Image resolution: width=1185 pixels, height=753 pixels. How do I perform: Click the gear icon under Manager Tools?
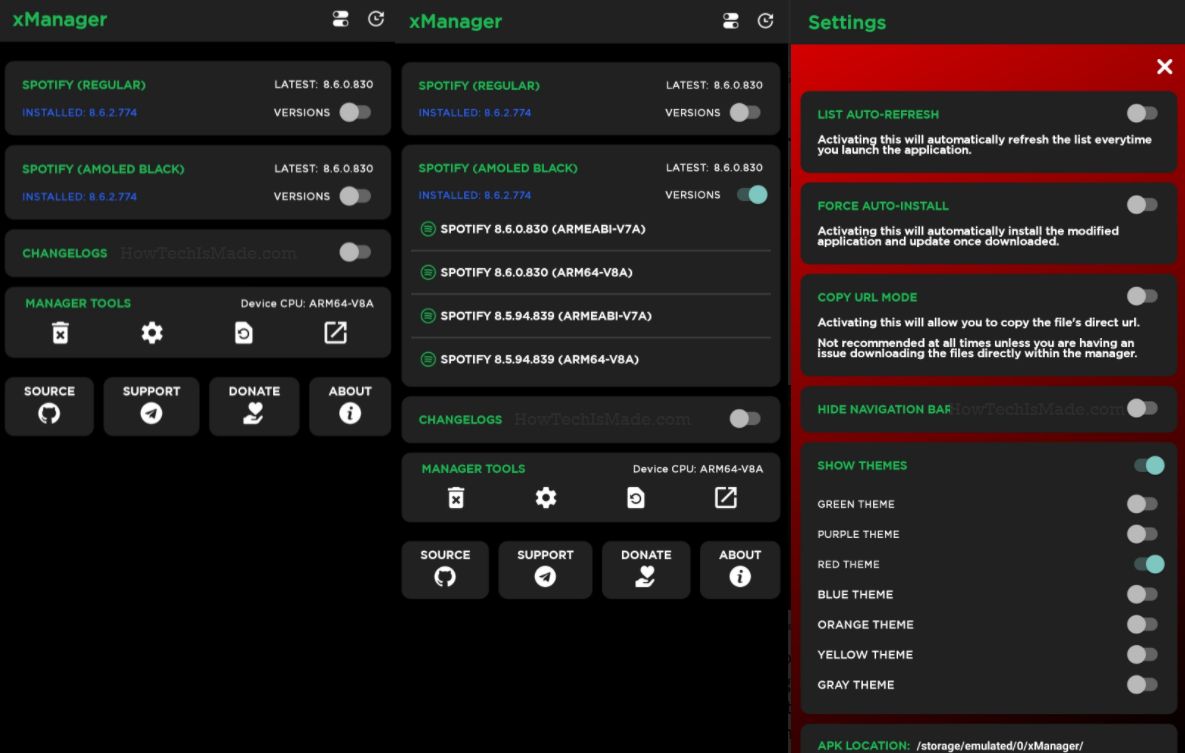(151, 332)
